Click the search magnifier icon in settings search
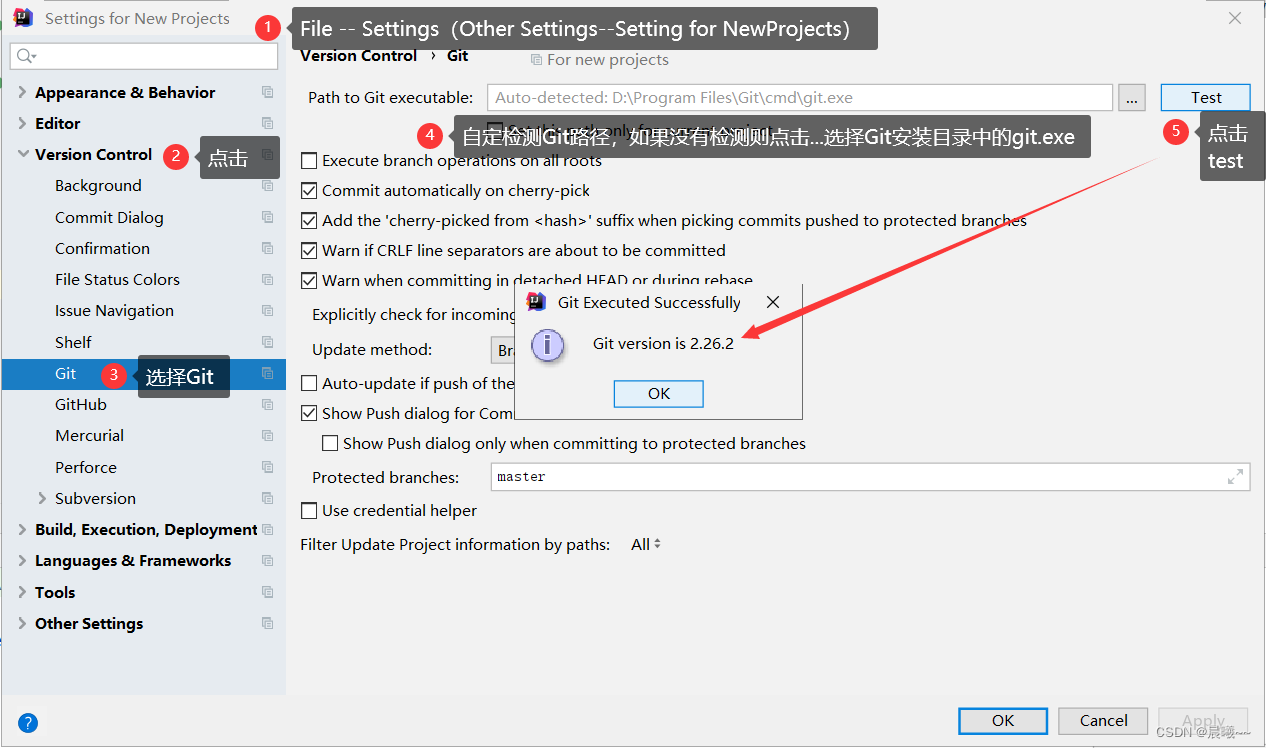 click(x=26, y=56)
